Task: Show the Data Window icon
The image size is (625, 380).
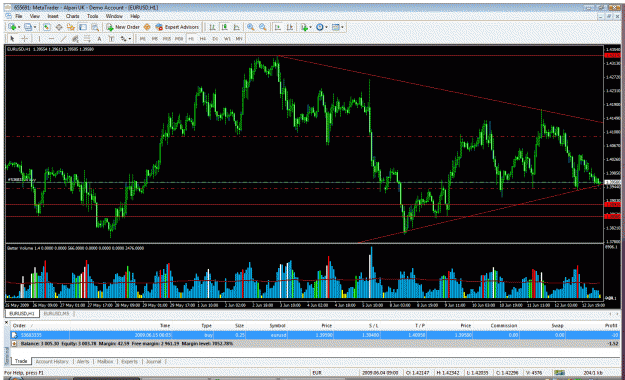Action: [x=59, y=27]
